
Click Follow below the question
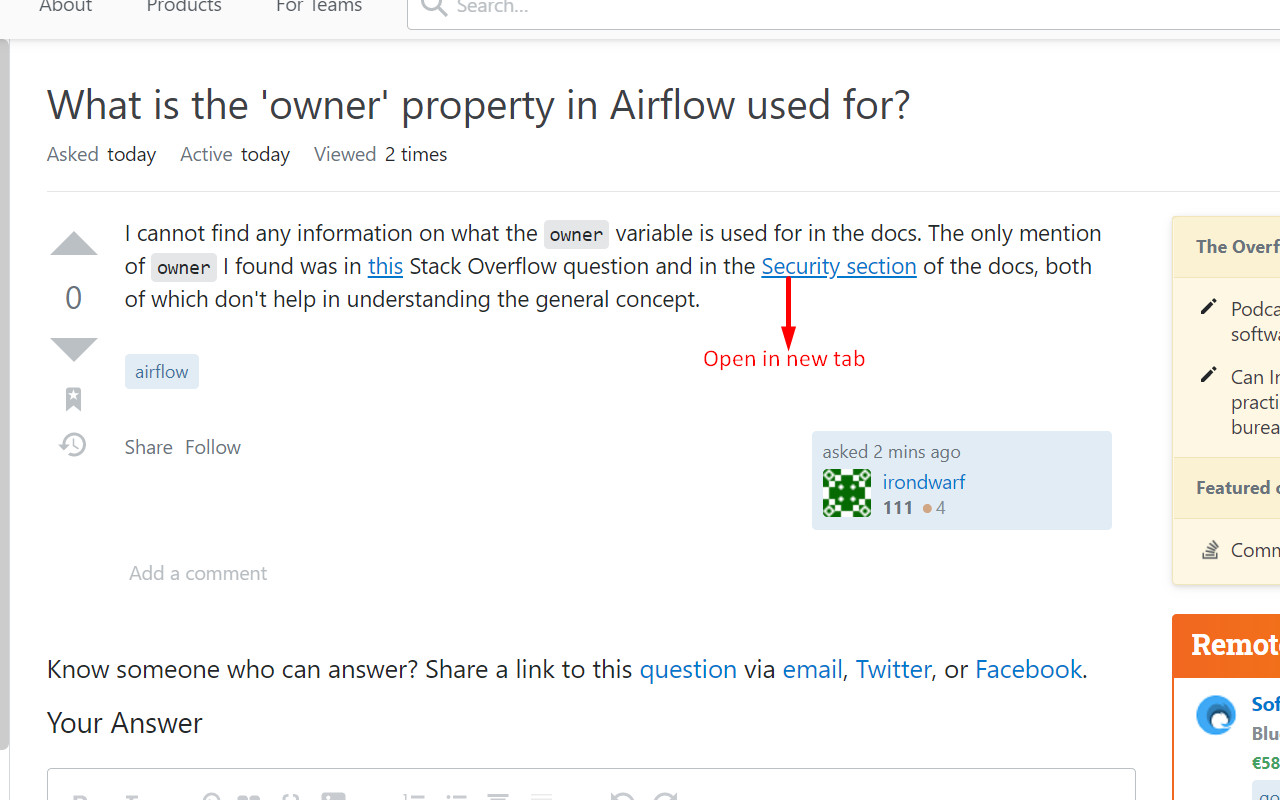click(x=213, y=447)
